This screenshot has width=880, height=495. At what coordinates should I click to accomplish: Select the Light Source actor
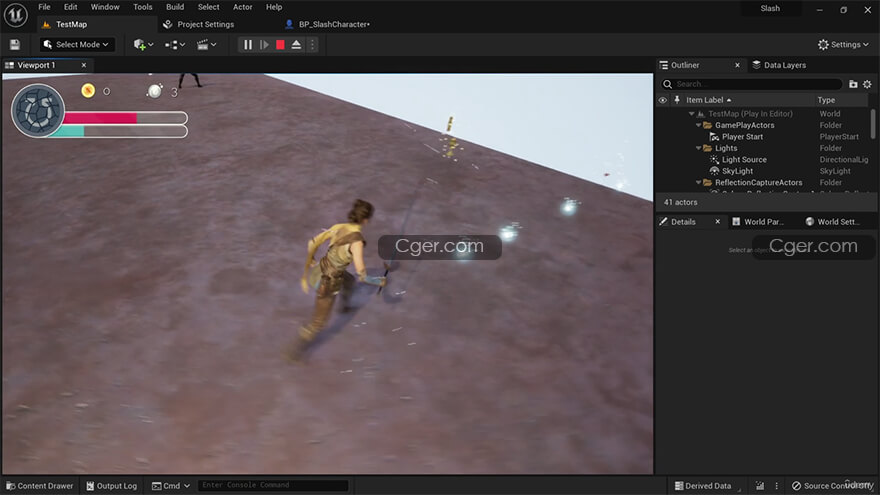pos(744,159)
